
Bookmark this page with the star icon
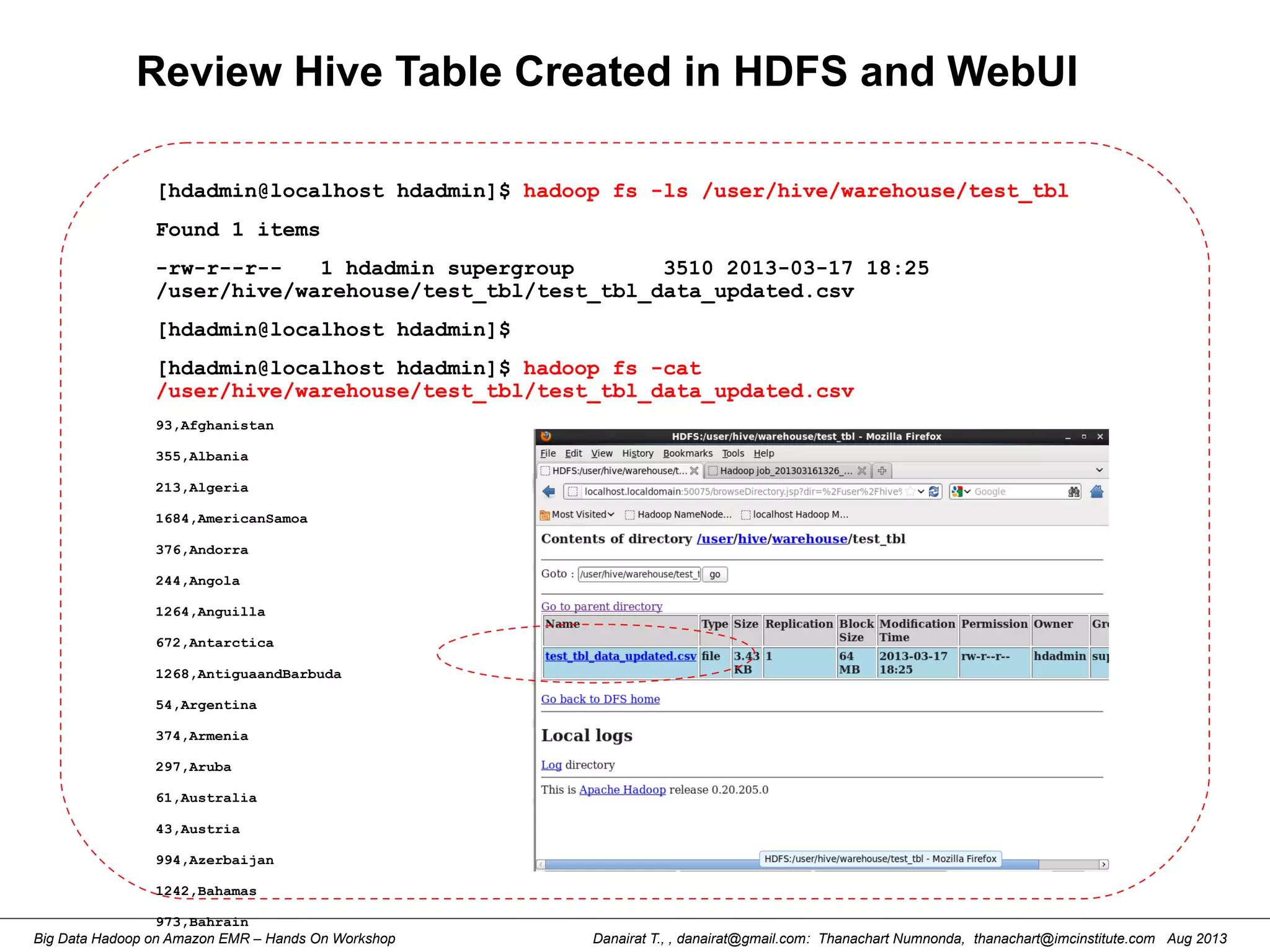[910, 491]
